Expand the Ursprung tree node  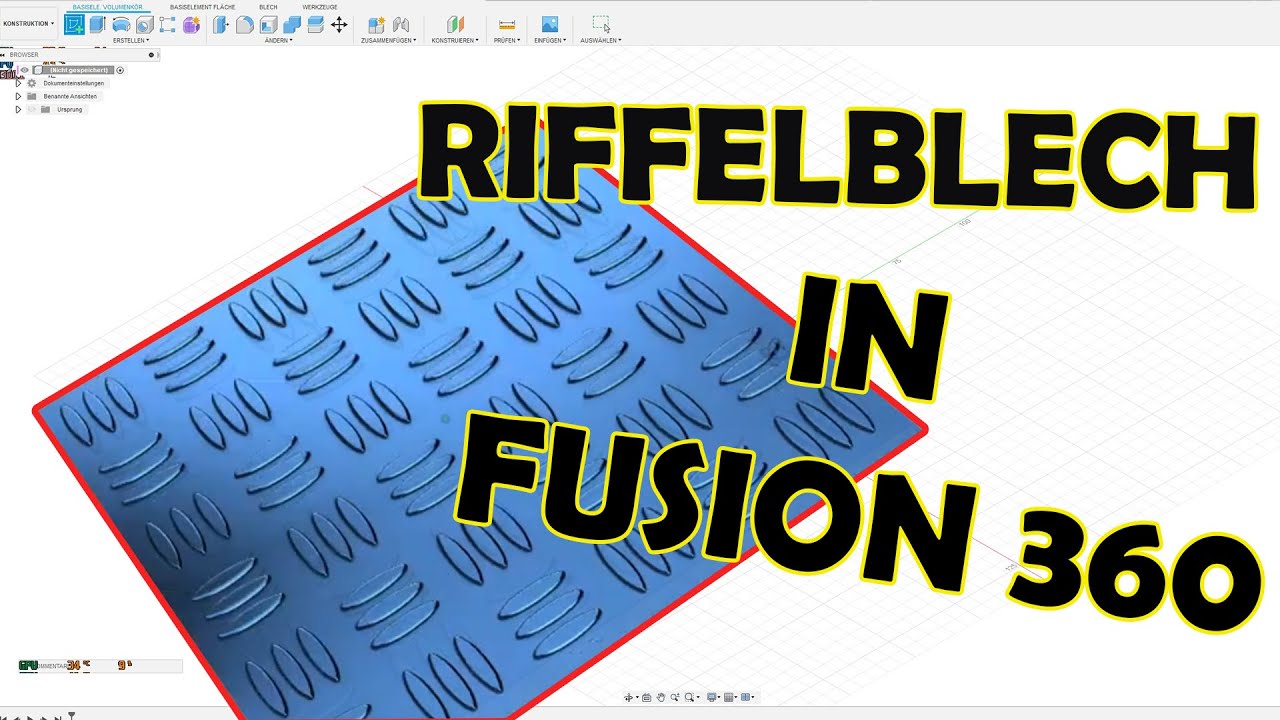[18, 109]
